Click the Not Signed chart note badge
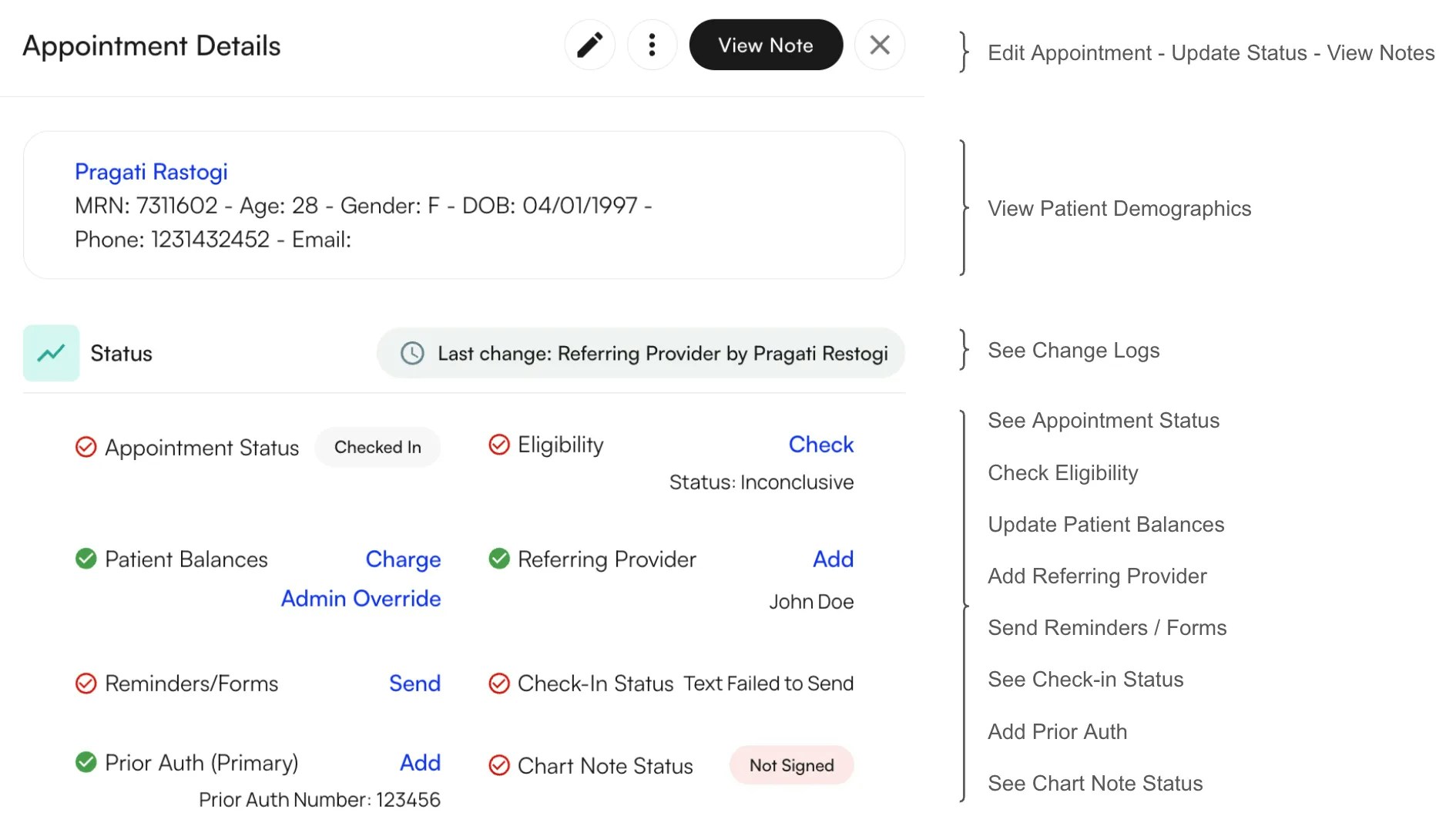 [x=791, y=765]
